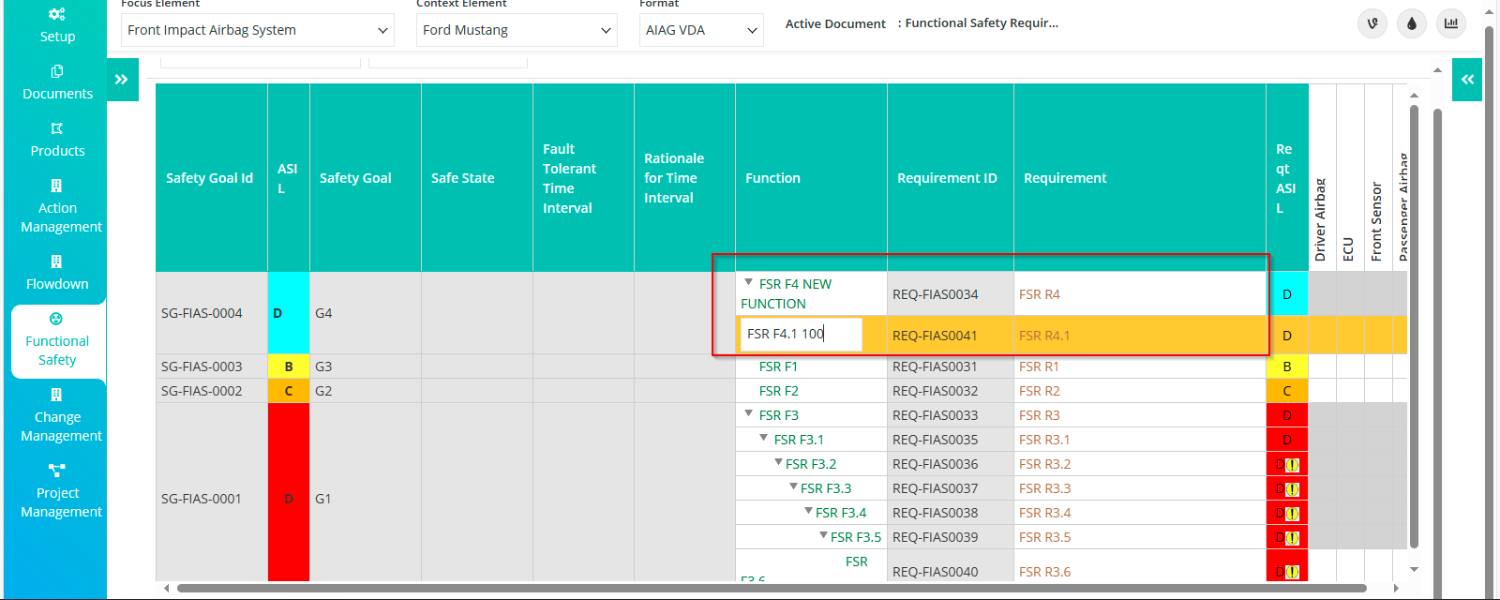This screenshot has width=1500, height=600.
Task: Click the scroll down arrow of the table
Action: pyautogui.click(x=1414, y=569)
